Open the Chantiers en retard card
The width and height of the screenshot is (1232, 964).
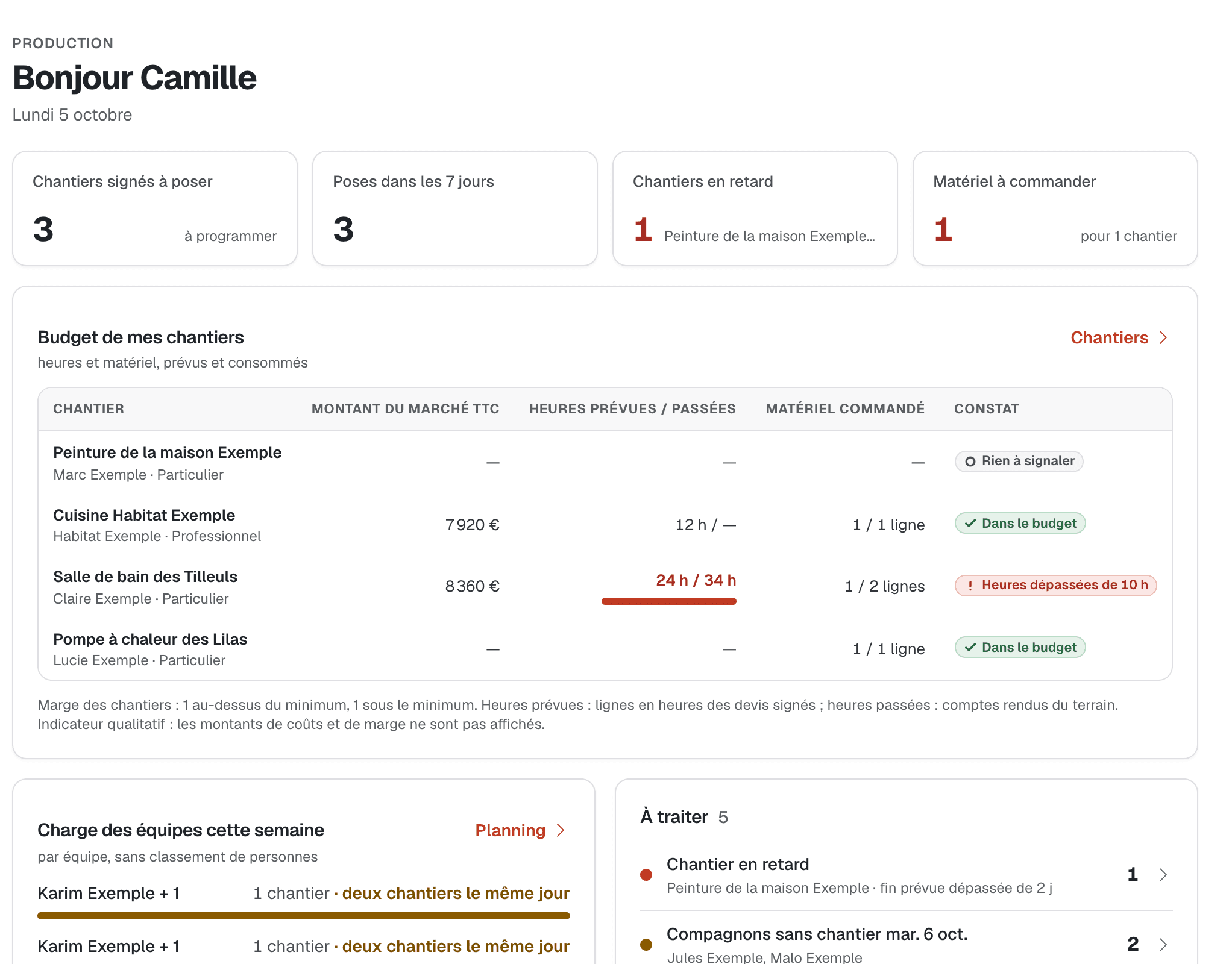[755, 208]
